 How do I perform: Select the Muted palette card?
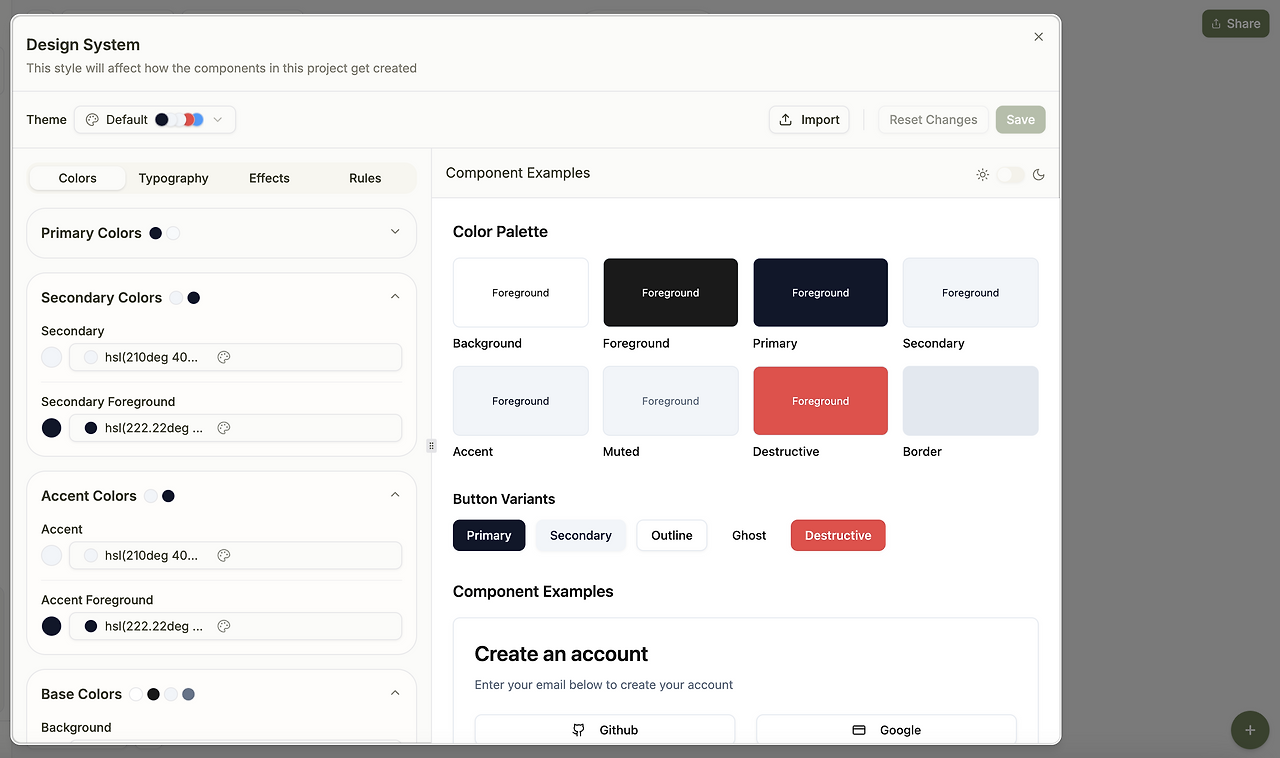pos(671,400)
